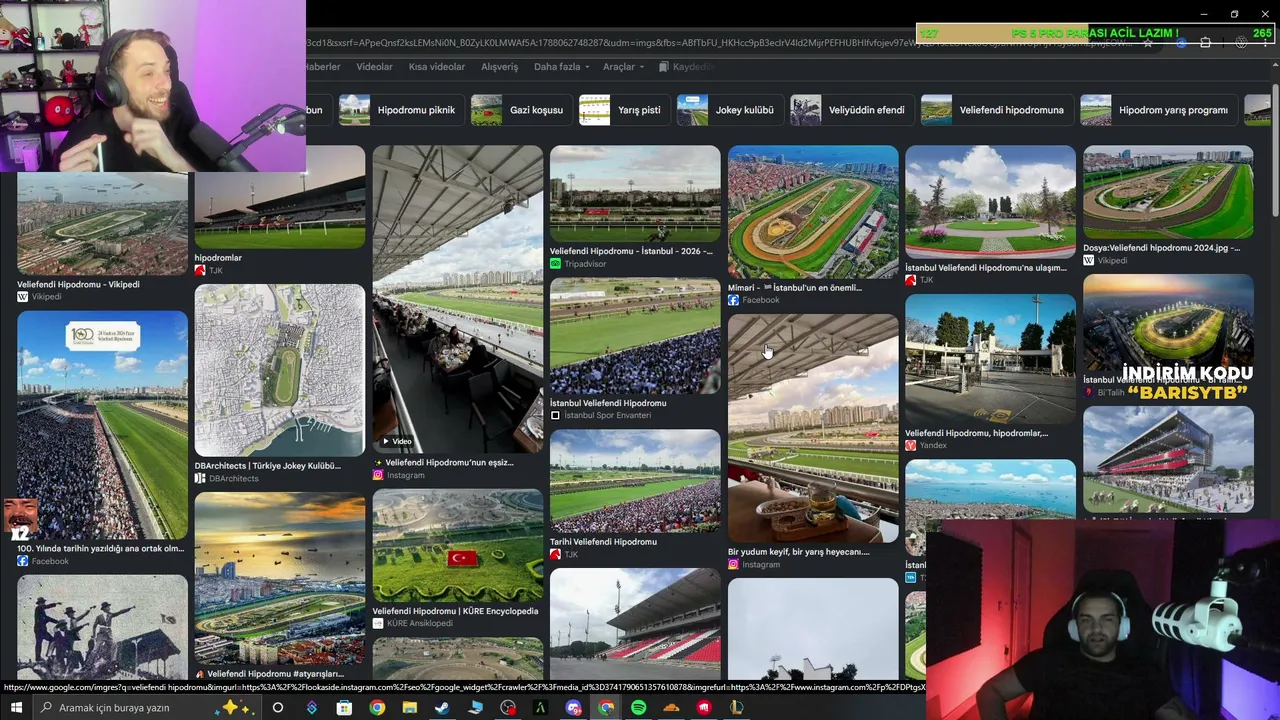The image size is (1280, 720).
Task: Open 'Bir yudum keyif, bir yarış heyecanı' link
Action: [799, 552]
